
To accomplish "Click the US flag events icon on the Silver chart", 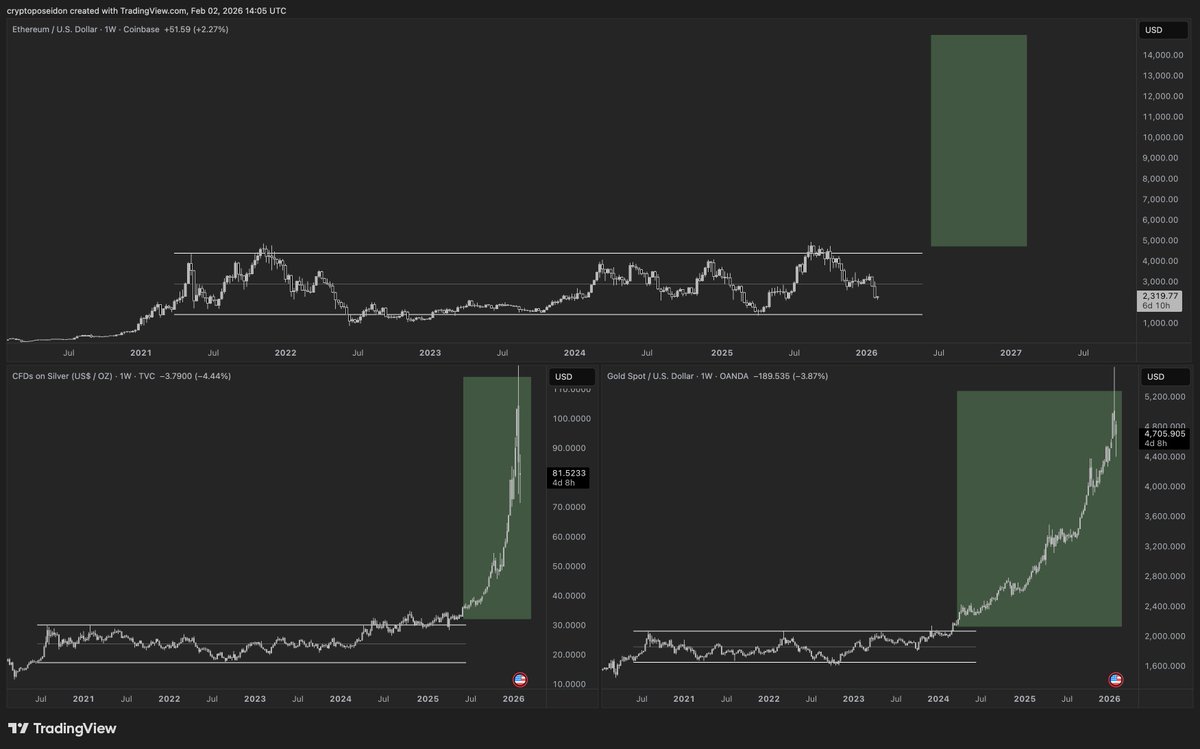I will (521, 678).
